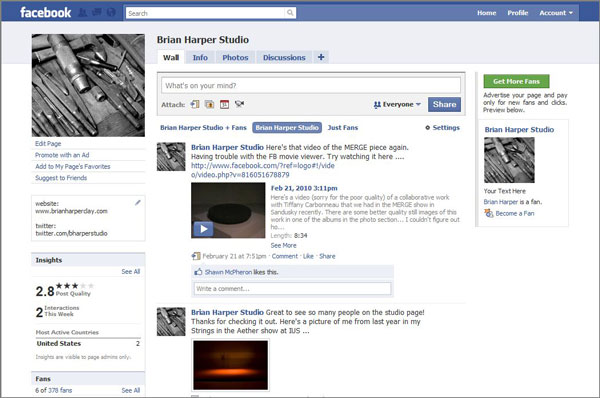Attach an event icon in composer
The width and height of the screenshot is (600, 398).
225,104
